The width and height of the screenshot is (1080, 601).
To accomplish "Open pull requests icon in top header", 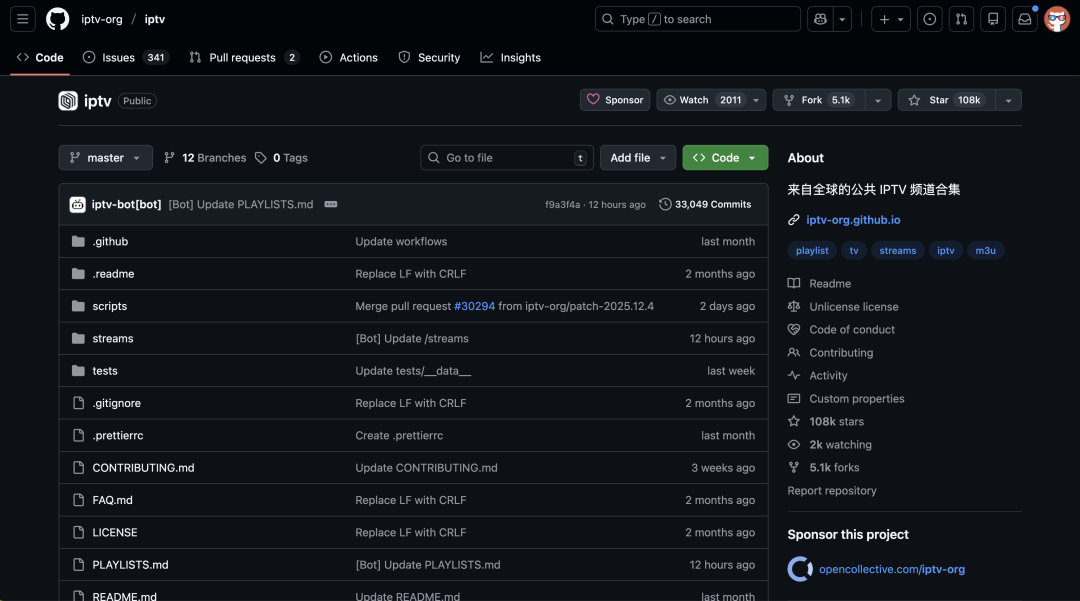I will 961,19.
